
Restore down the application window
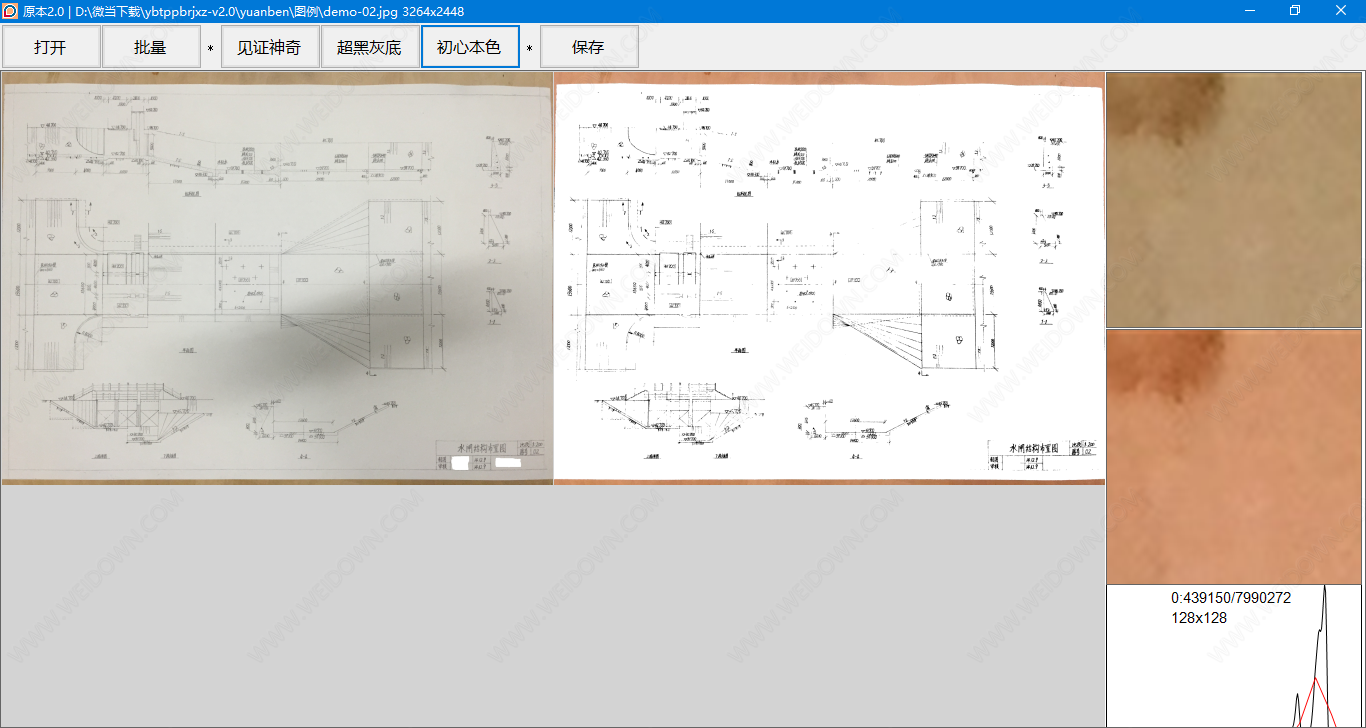point(1295,11)
